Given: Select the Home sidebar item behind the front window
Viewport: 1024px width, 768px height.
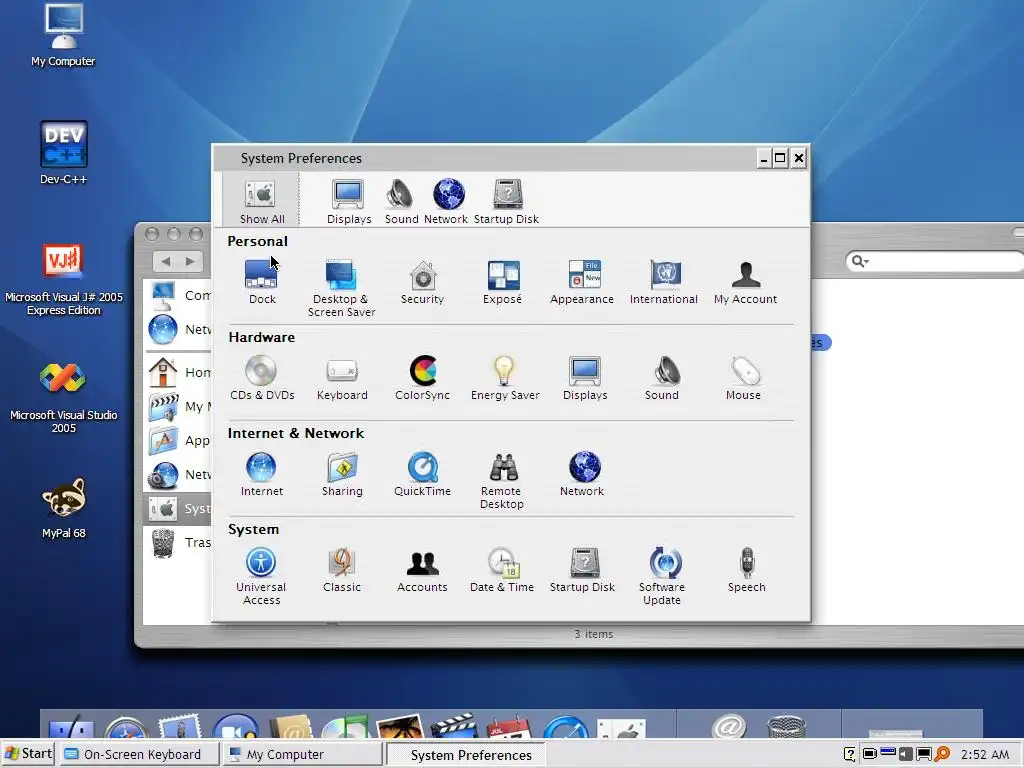Looking at the screenshot, I should coord(179,372).
